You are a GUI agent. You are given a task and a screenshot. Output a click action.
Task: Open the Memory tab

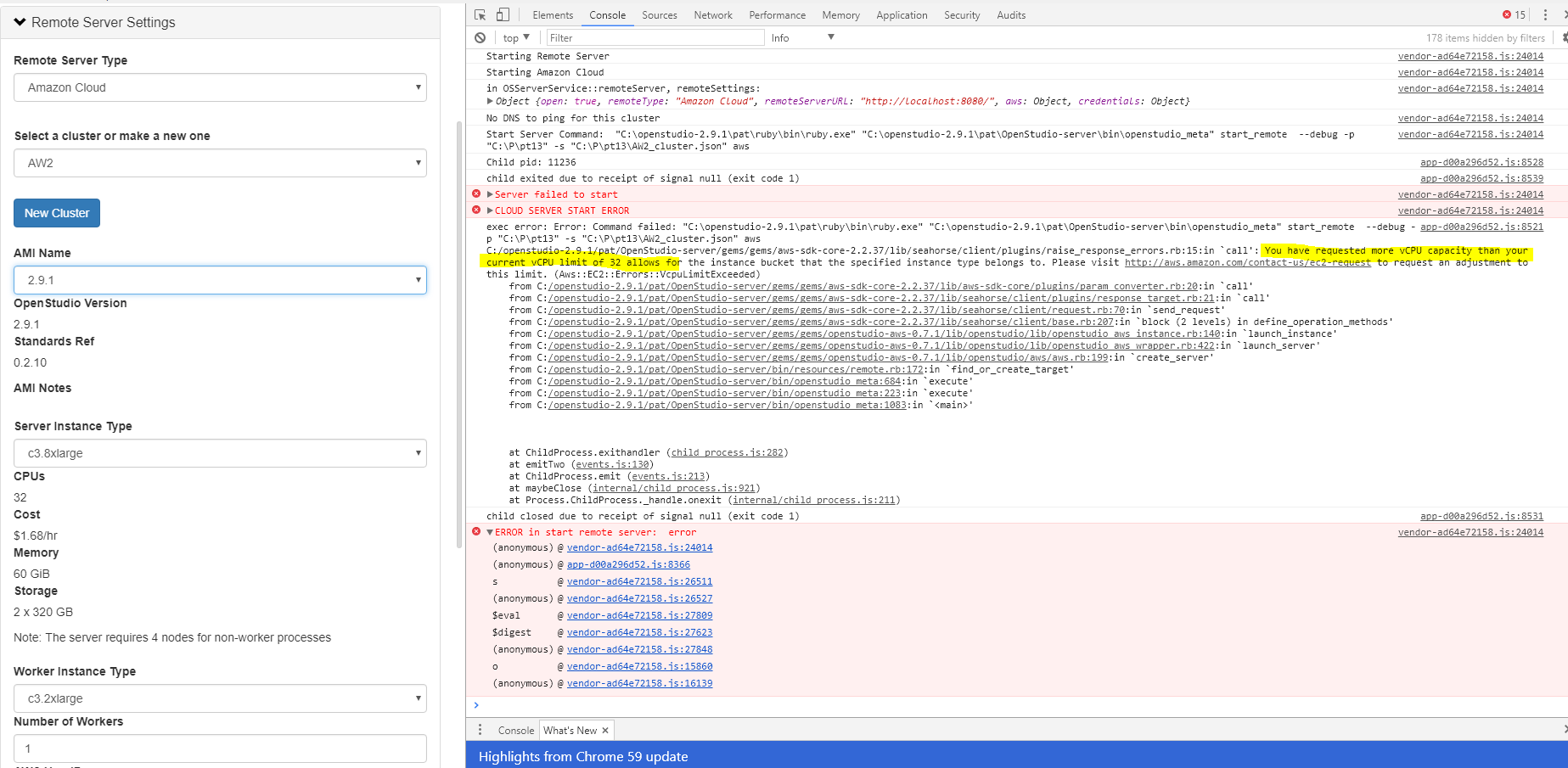click(840, 15)
